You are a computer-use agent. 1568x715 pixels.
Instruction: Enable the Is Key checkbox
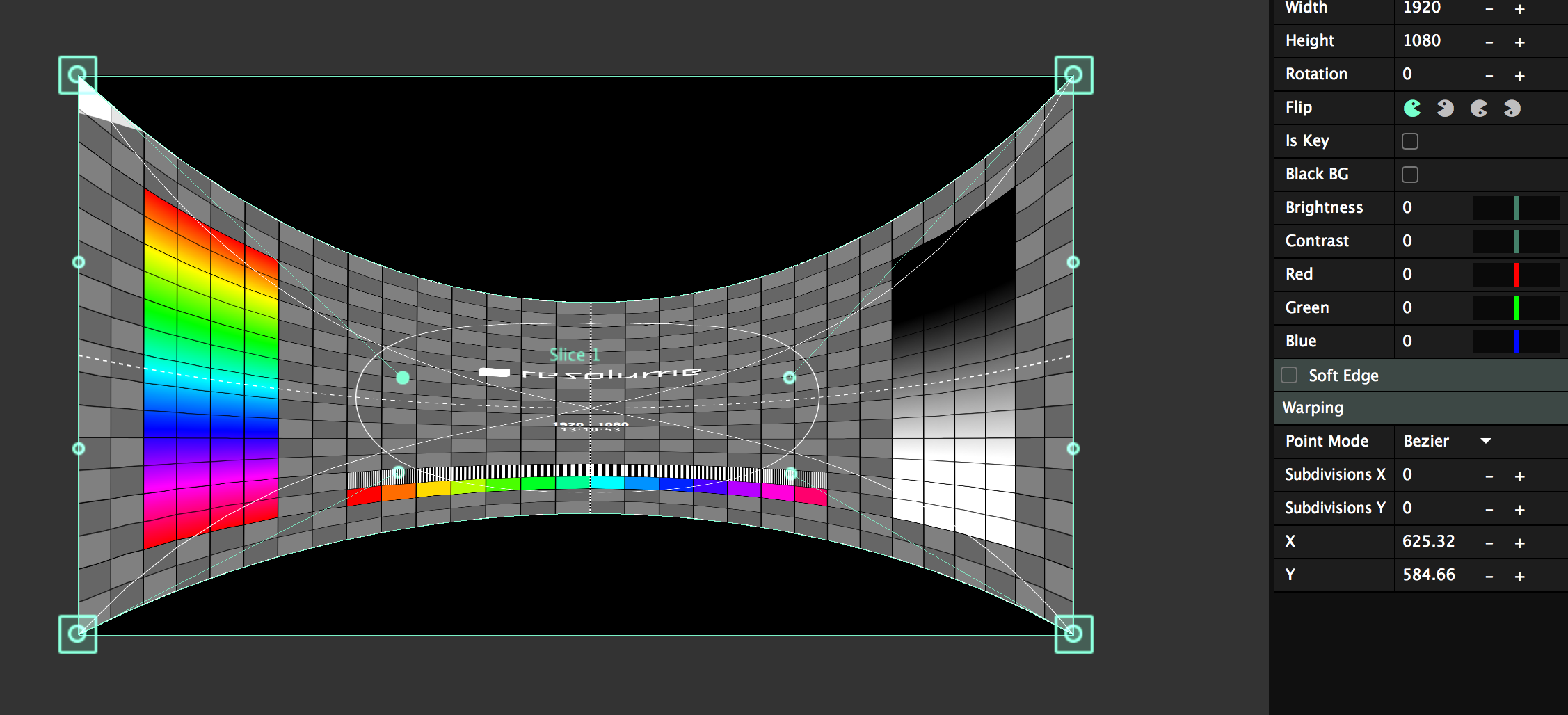(x=1410, y=141)
